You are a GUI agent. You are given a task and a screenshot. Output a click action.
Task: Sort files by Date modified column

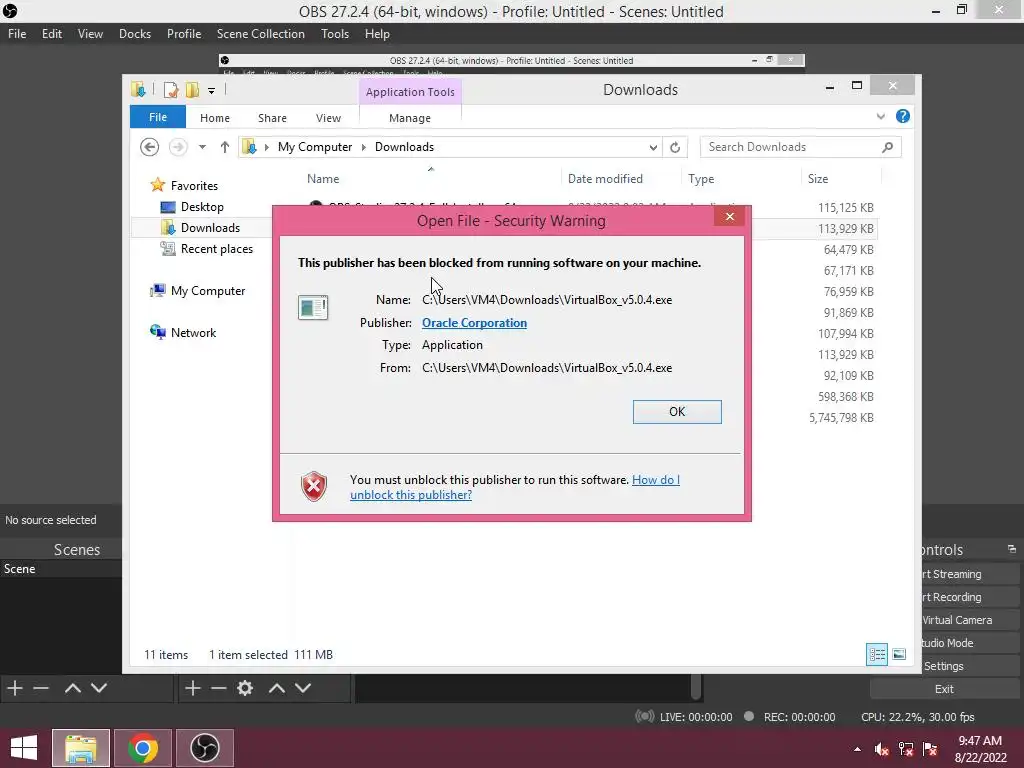621,178
